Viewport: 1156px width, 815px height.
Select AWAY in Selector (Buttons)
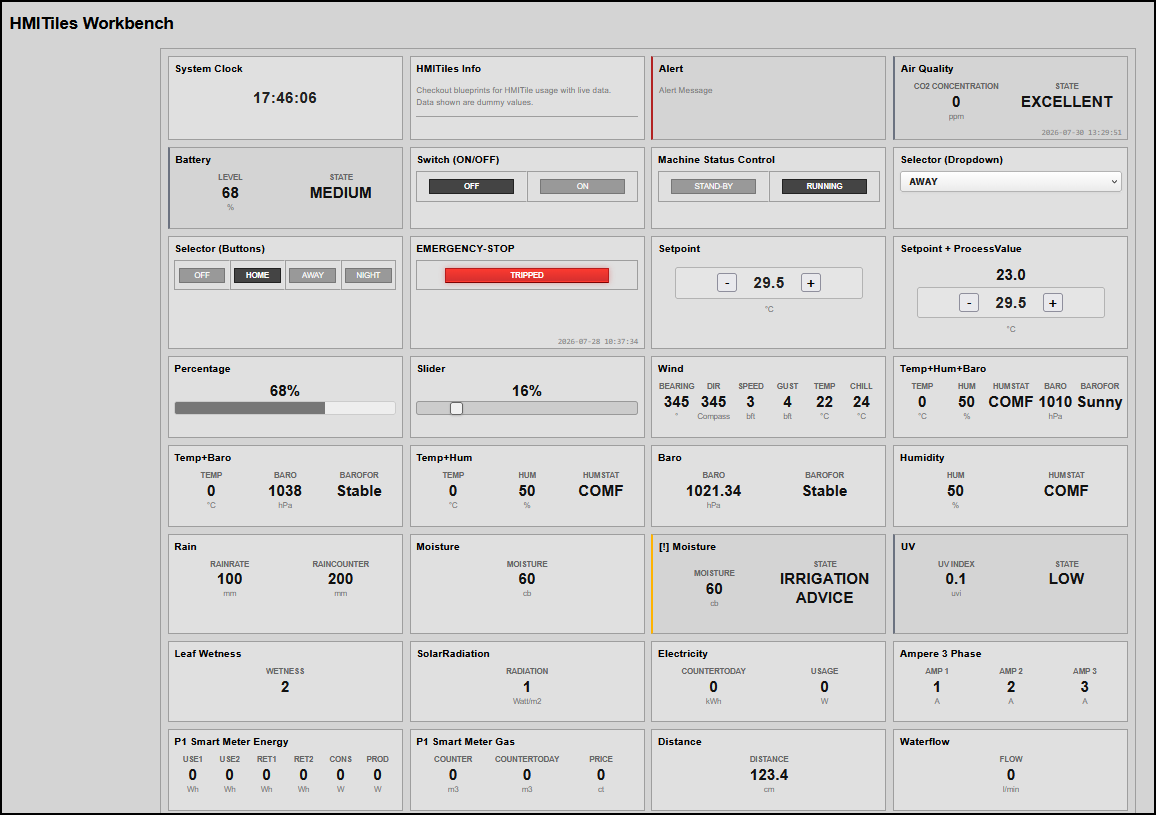coord(313,275)
